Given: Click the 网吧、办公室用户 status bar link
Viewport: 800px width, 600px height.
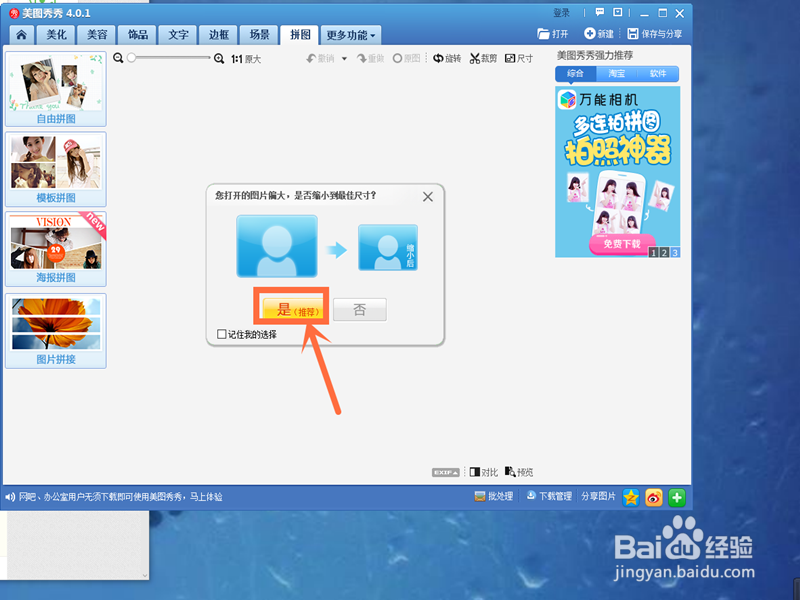Looking at the screenshot, I should [120, 496].
